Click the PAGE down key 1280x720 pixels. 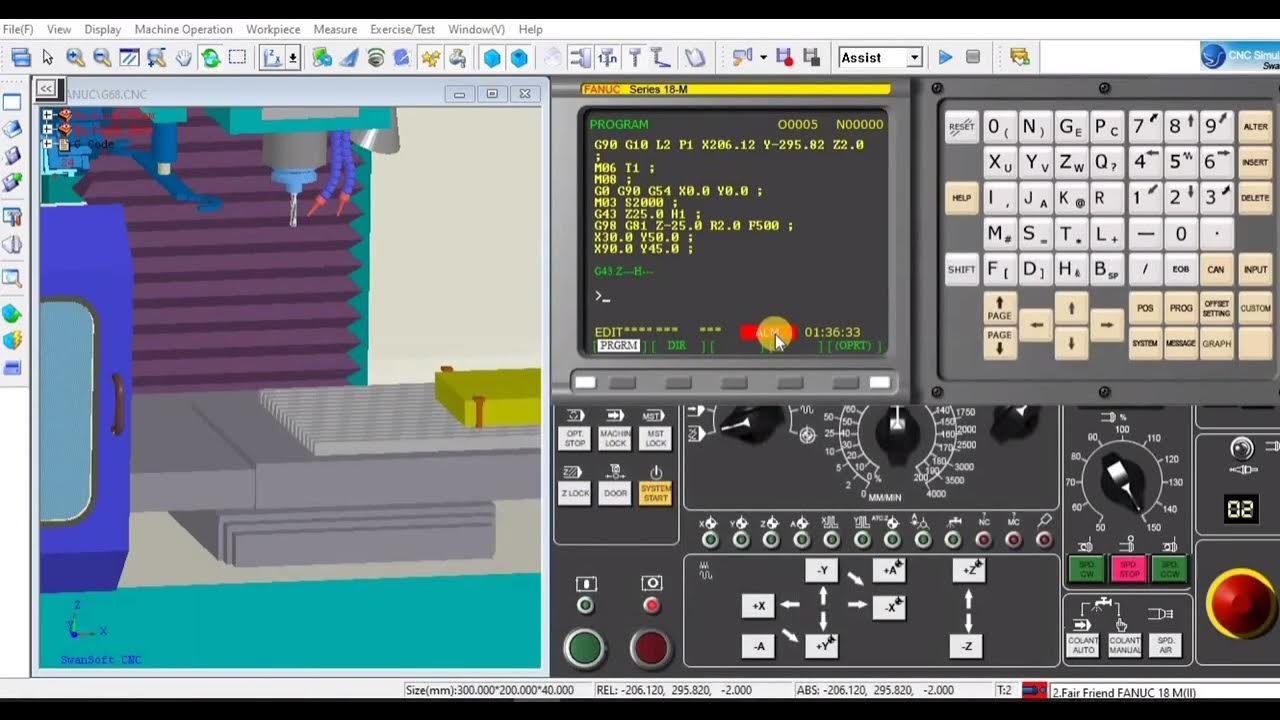tap(1000, 343)
